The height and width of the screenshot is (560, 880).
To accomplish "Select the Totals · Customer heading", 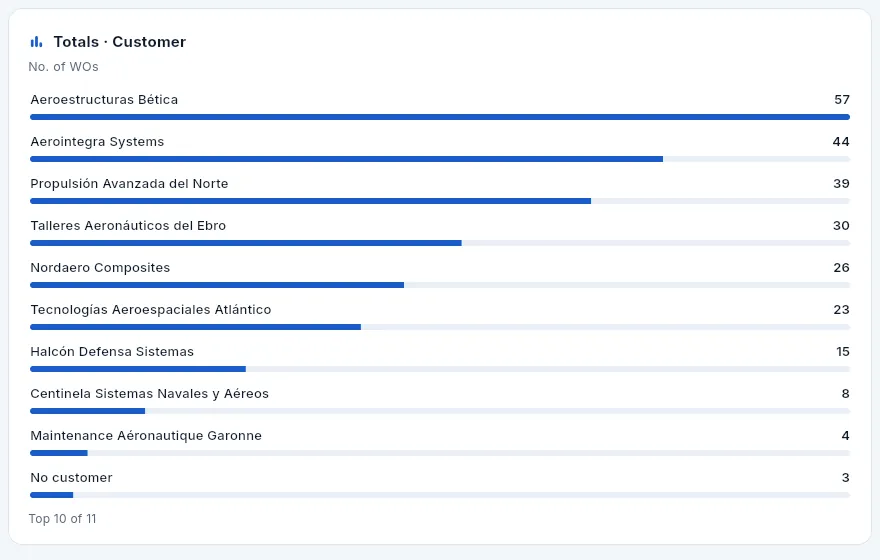I will (x=120, y=42).
